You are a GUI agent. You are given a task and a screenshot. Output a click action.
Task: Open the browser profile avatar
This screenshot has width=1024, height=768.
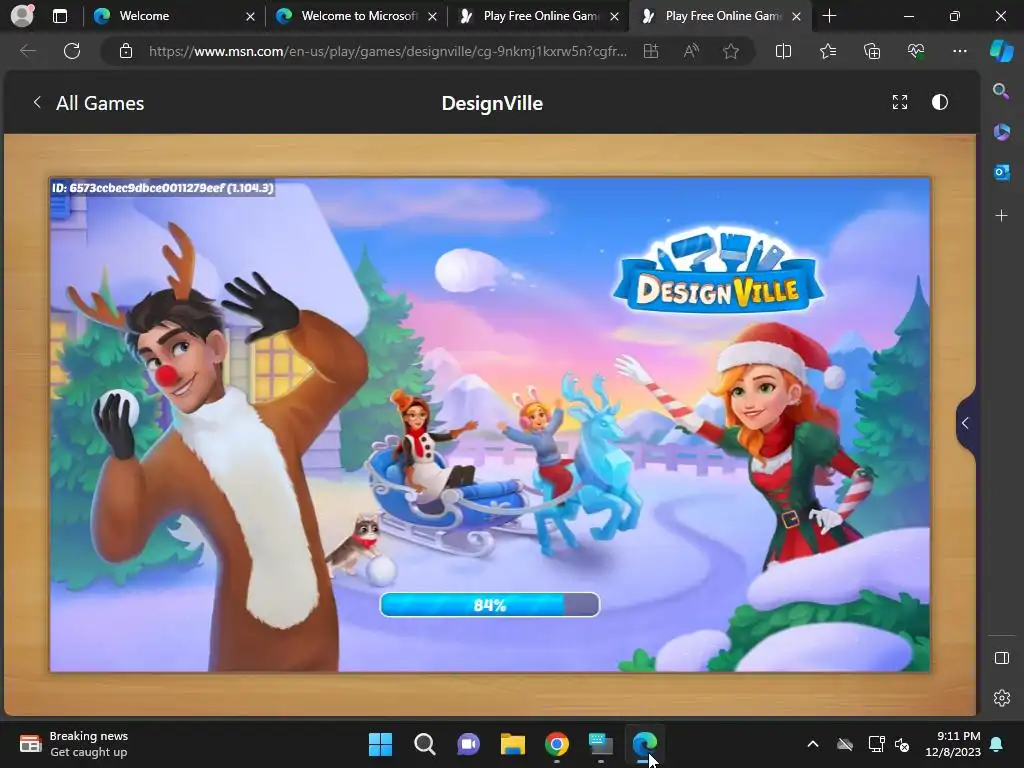pos(22,15)
